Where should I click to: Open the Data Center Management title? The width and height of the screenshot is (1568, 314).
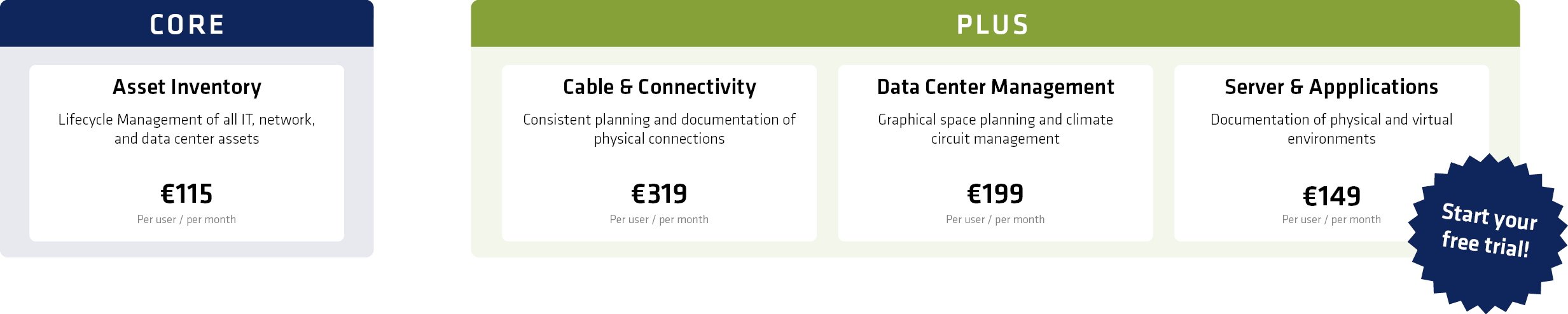pyautogui.click(x=996, y=87)
